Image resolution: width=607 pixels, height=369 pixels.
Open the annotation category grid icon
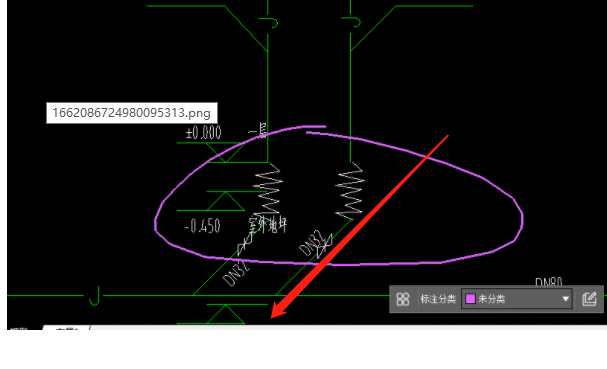tap(403, 299)
